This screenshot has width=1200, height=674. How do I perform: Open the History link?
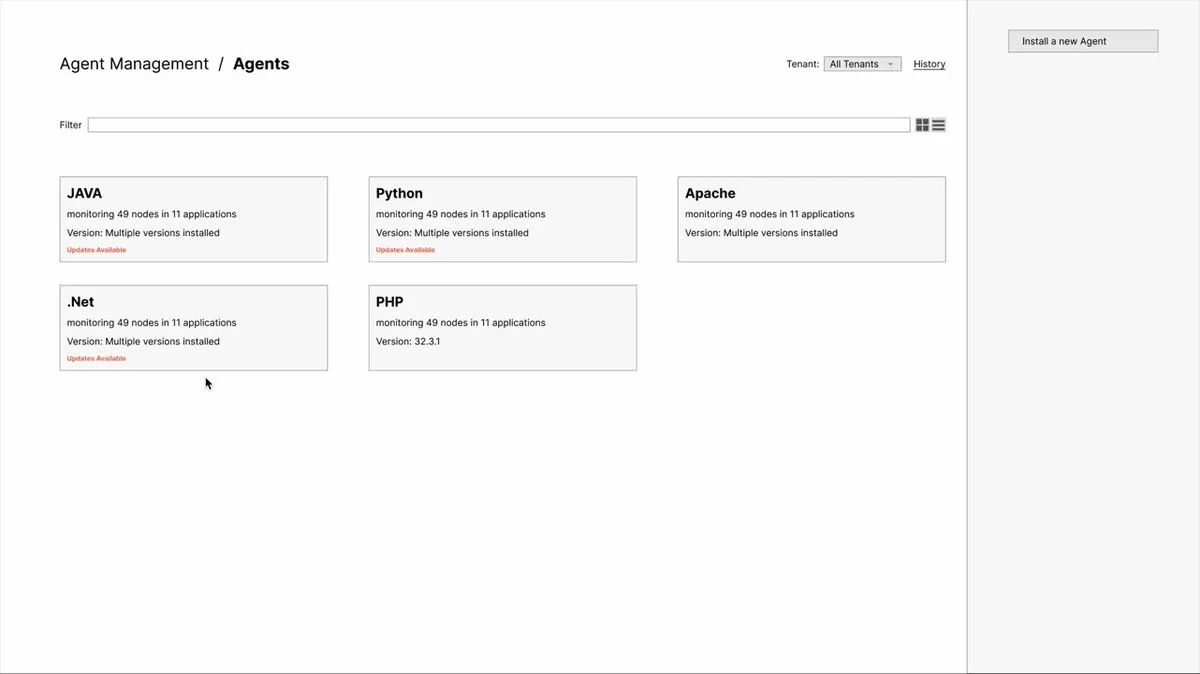click(929, 64)
